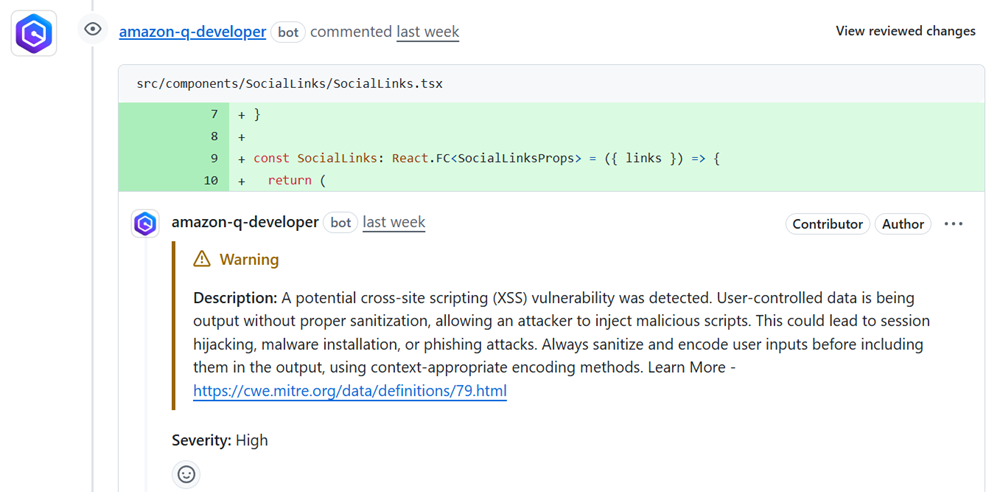The width and height of the screenshot is (1000, 492).
Task: Click diff line number 10
Action: [x=210, y=181]
